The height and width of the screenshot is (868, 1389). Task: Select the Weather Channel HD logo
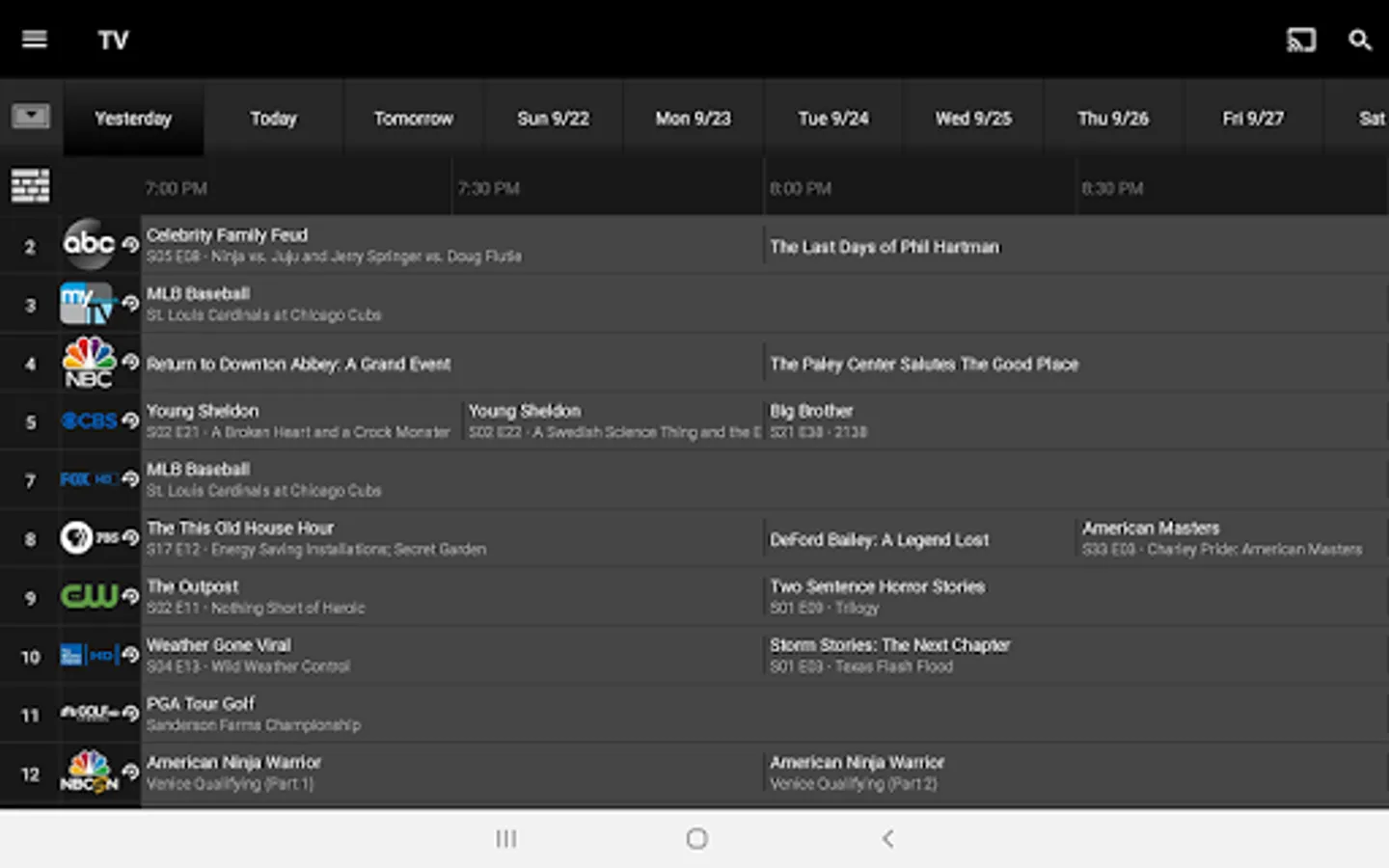(89, 655)
